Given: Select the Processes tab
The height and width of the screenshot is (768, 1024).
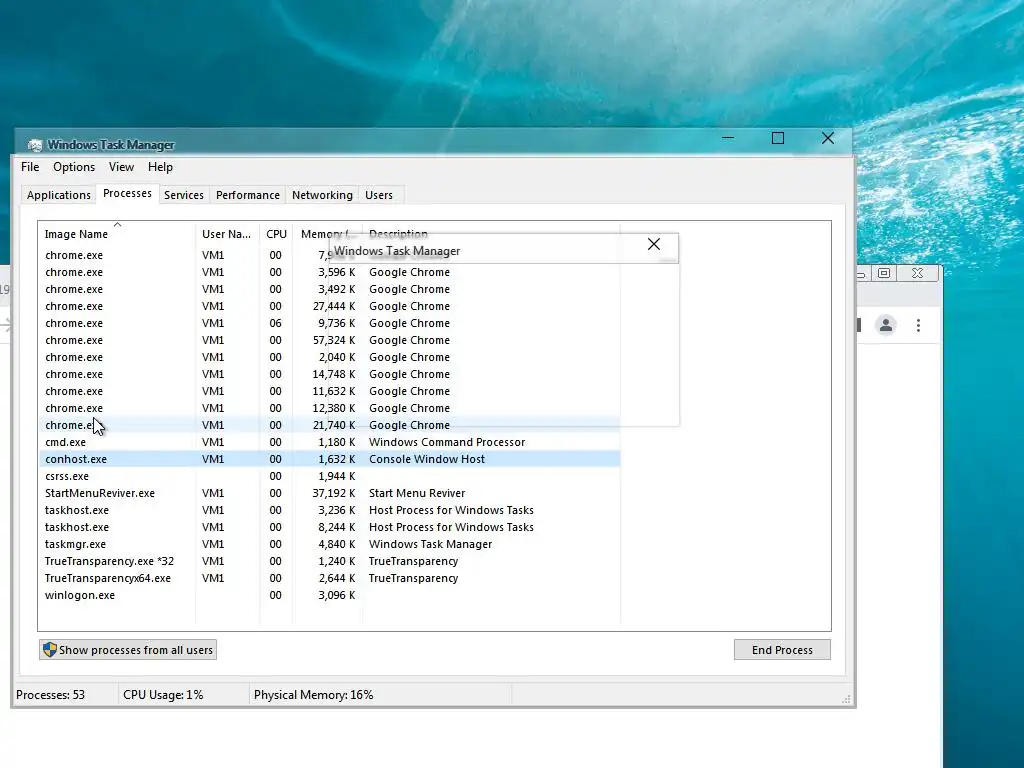Looking at the screenshot, I should [127, 193].
